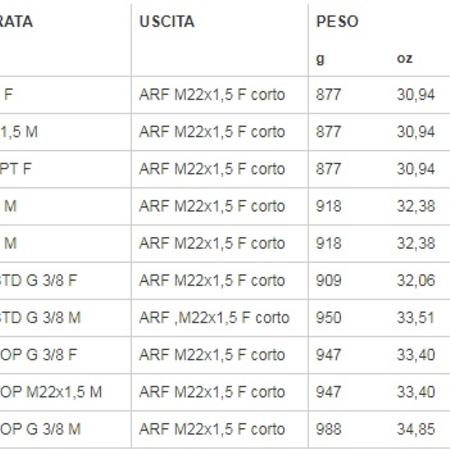Click the PESO column header
The width and height of the screenshot is (450, 450).
click(x=337, y=22)
